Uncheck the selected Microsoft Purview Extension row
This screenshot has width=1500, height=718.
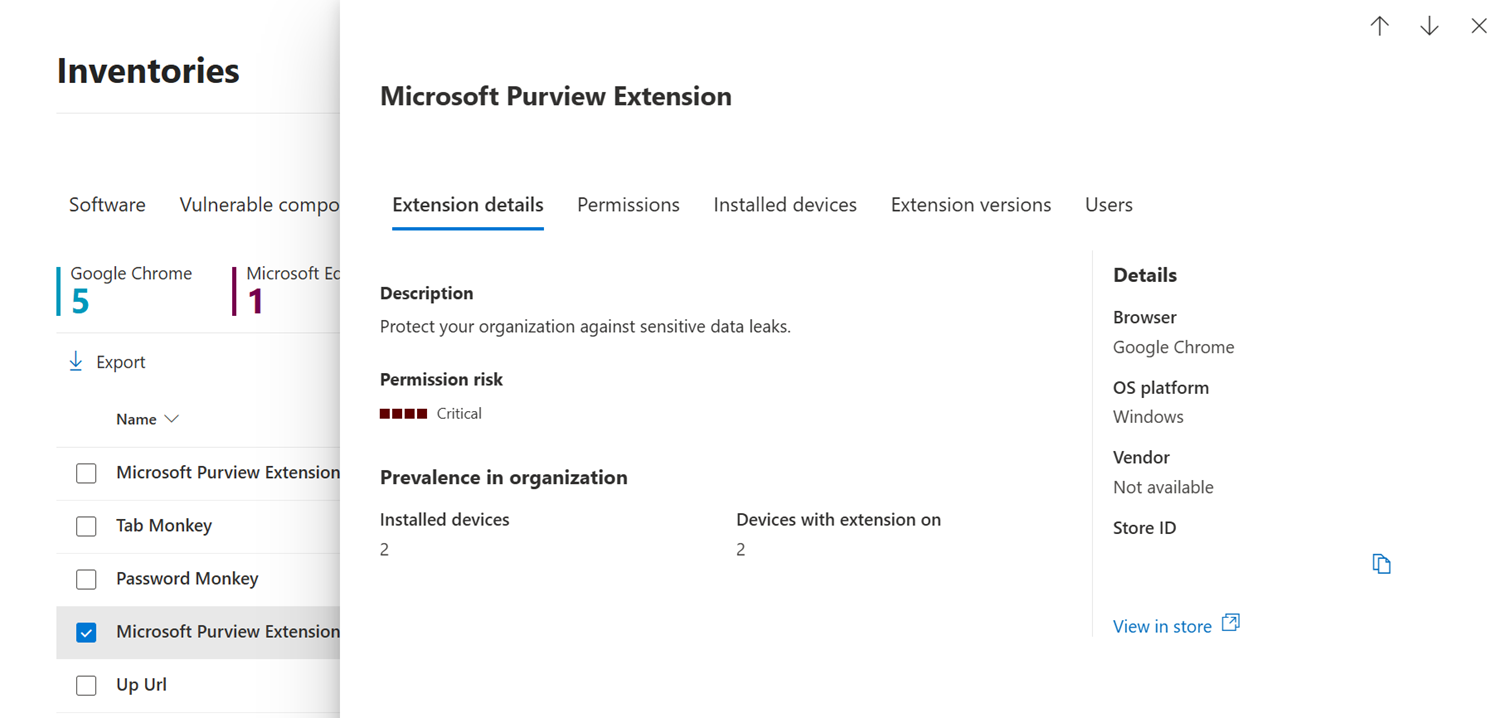tap(87, 632)
